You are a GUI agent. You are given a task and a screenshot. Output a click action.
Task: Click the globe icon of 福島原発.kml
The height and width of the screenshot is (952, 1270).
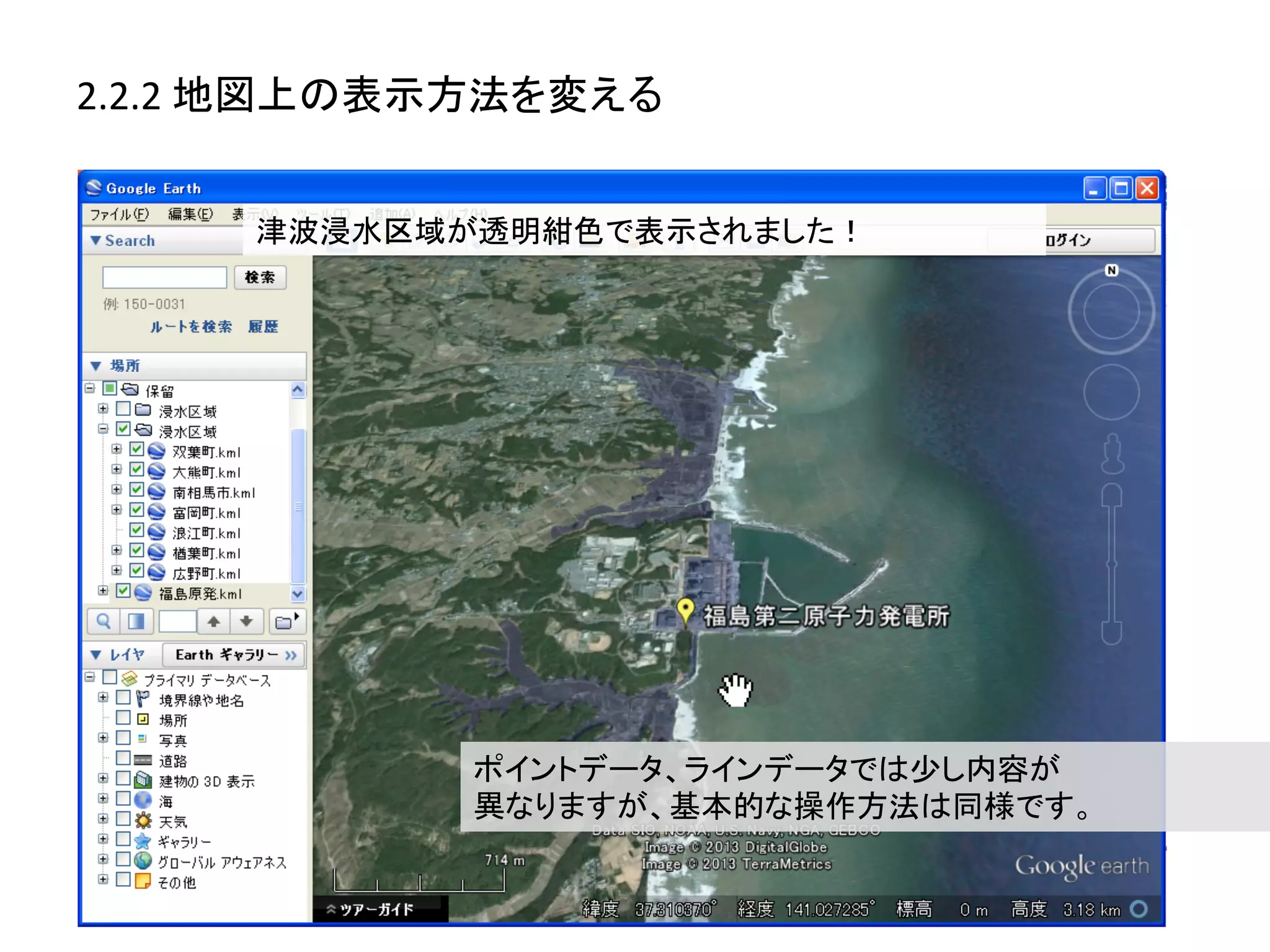(x=143, y=593)
